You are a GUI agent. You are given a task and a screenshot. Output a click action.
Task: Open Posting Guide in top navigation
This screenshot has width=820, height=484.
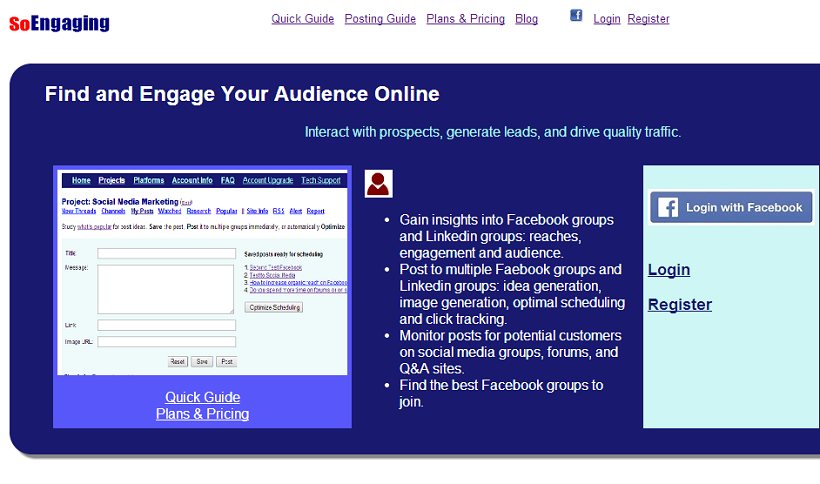tap(380, 19)
